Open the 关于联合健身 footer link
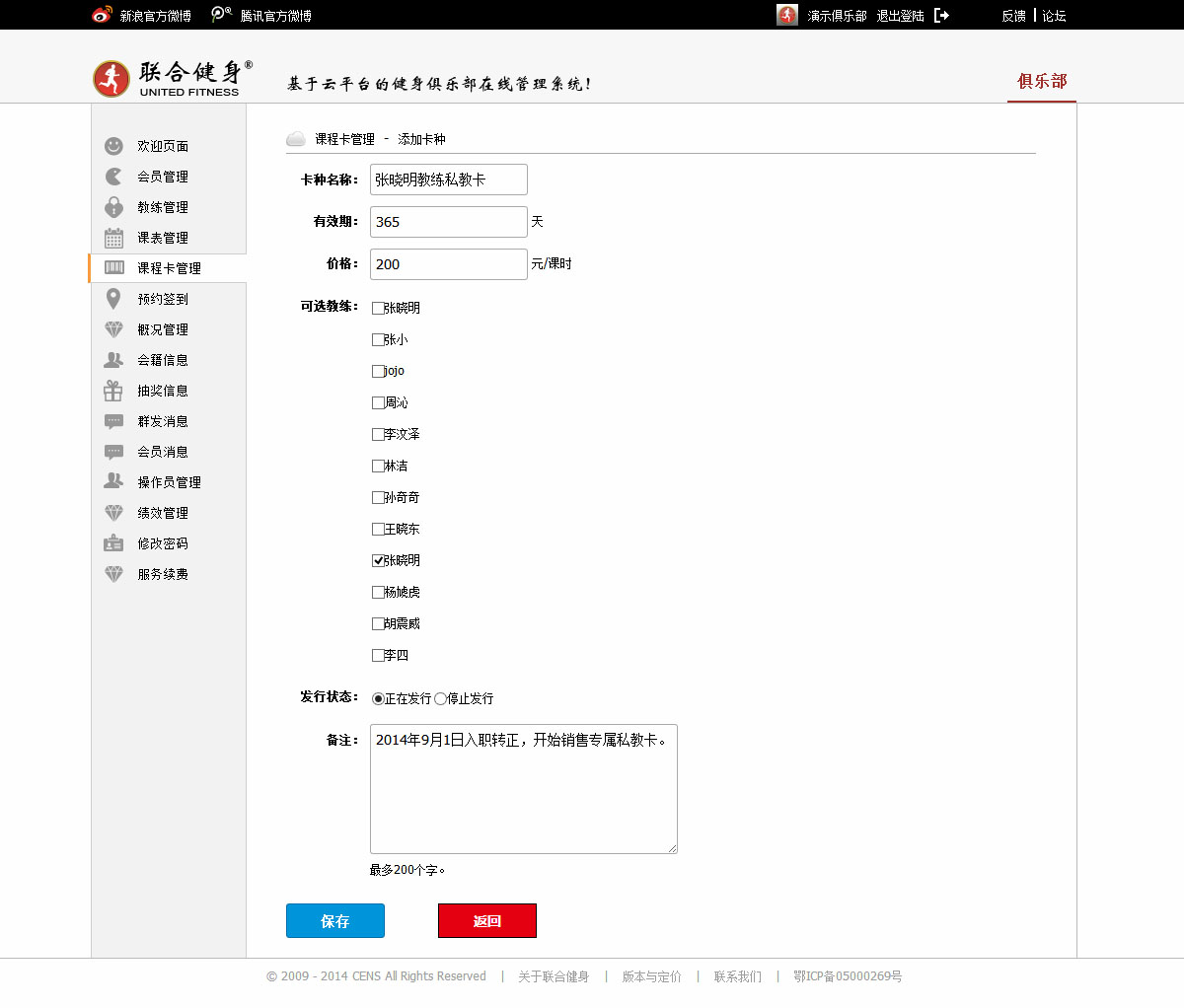This screenshot has height=1008, width=1184. click(554, 976)
